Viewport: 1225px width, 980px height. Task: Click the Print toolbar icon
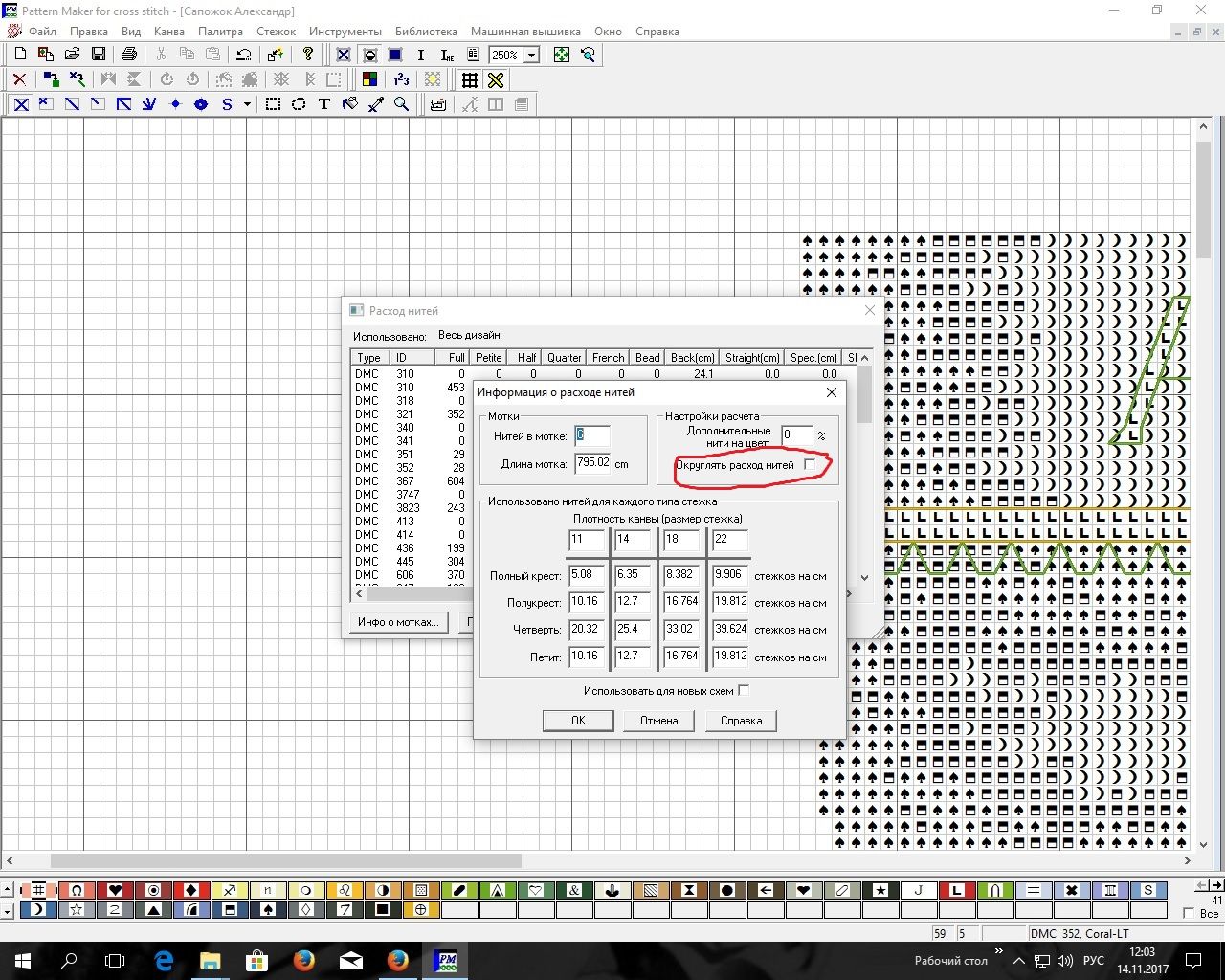tap(129, 55)
